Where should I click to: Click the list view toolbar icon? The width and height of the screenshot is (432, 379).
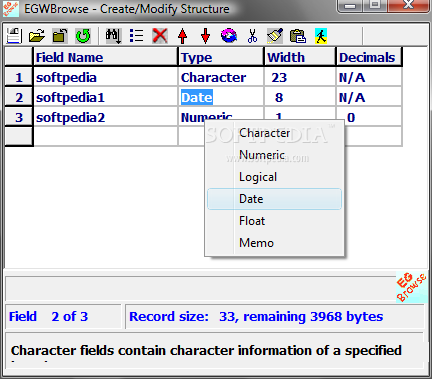(136, 35)
